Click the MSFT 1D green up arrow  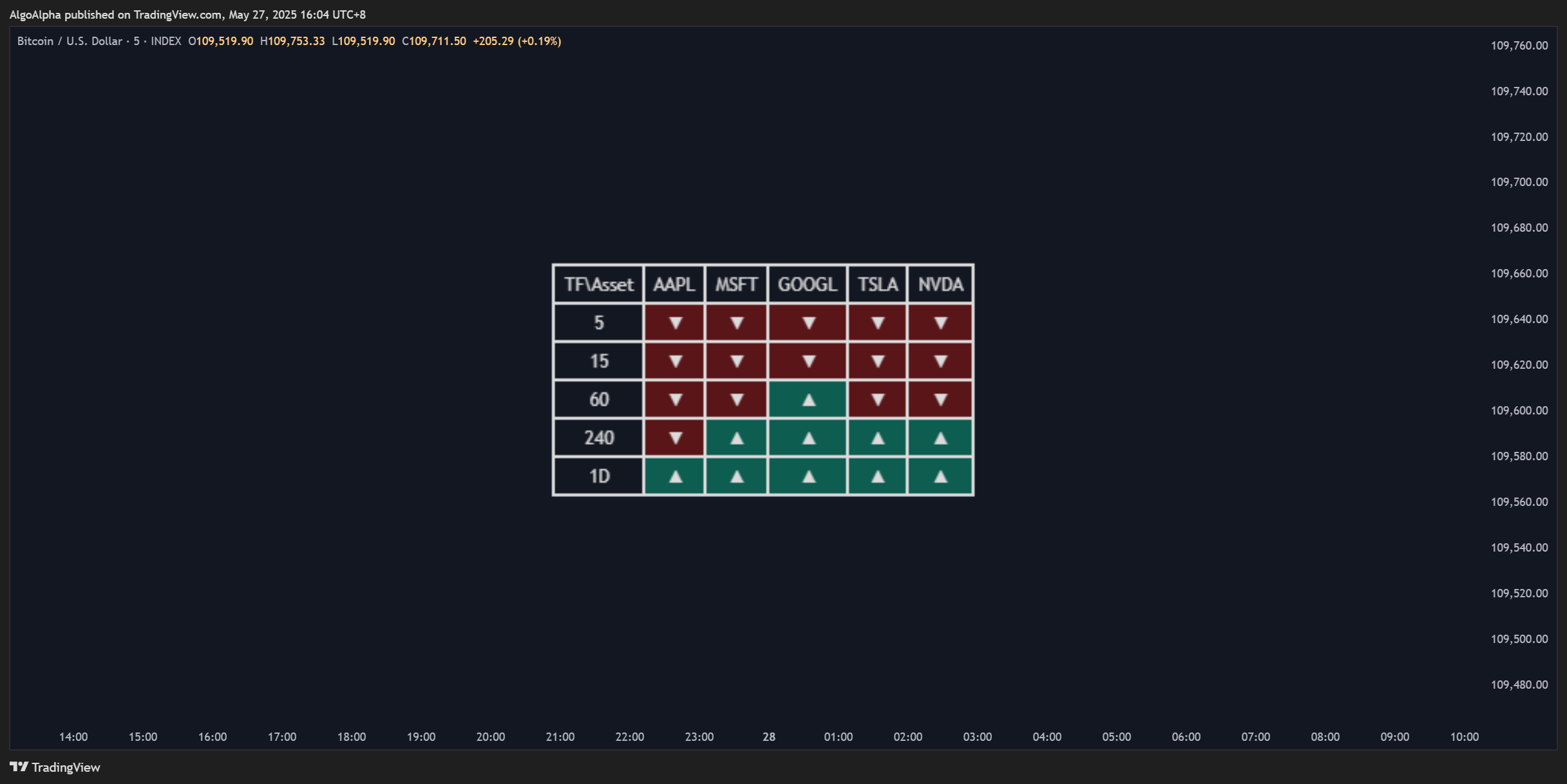[x=736, y=476]
